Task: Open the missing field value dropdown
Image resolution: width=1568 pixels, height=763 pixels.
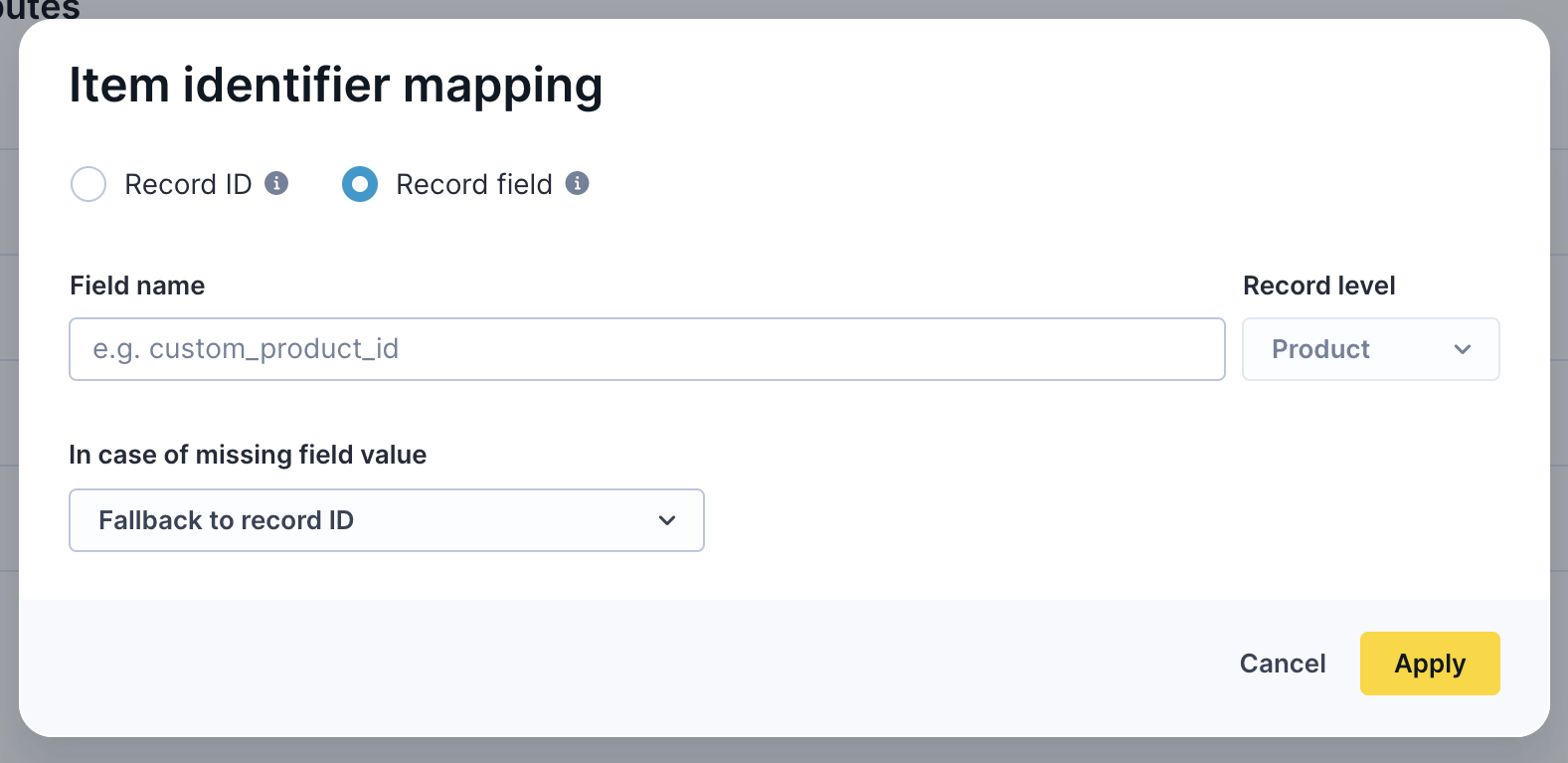Action: (x=386, y=520)
